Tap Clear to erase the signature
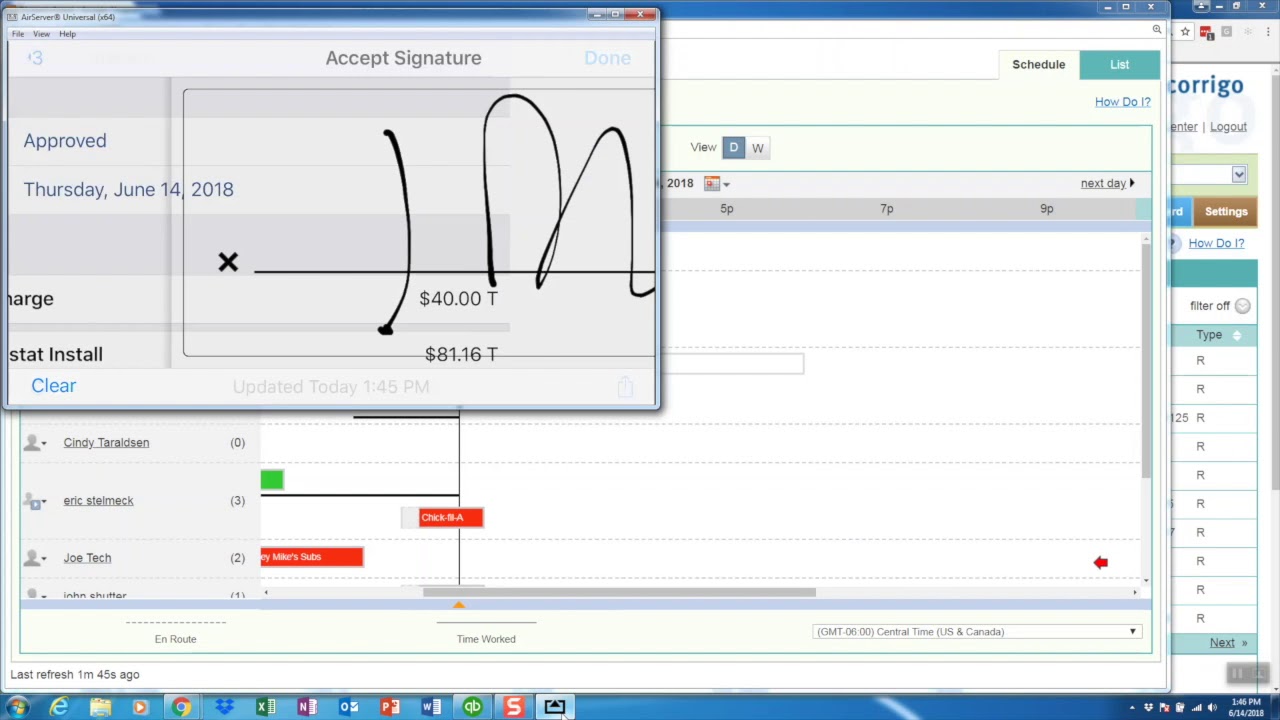 tap(53, 386)
